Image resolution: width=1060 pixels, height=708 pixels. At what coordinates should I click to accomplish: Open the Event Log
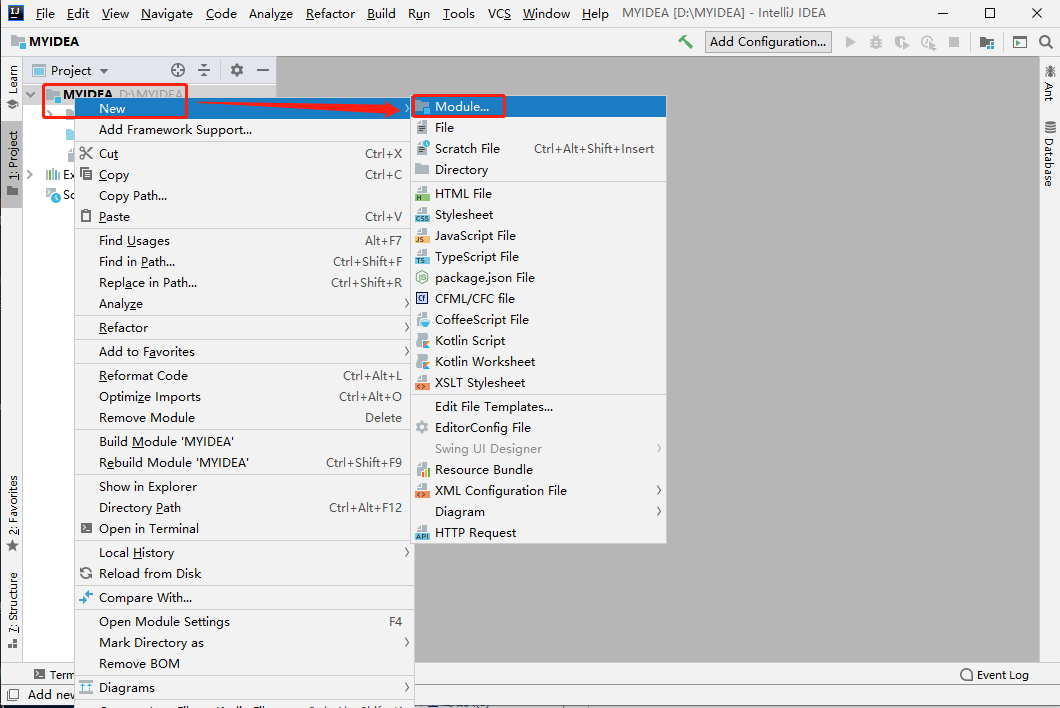pyautogui.click(x=994, y=675)
